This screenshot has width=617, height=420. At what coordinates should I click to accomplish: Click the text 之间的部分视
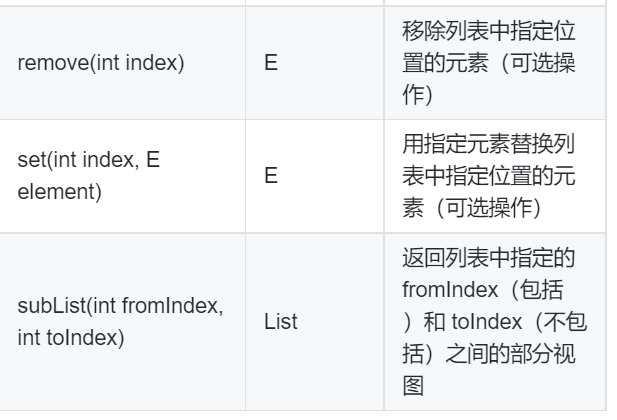[x=510, y=353]
